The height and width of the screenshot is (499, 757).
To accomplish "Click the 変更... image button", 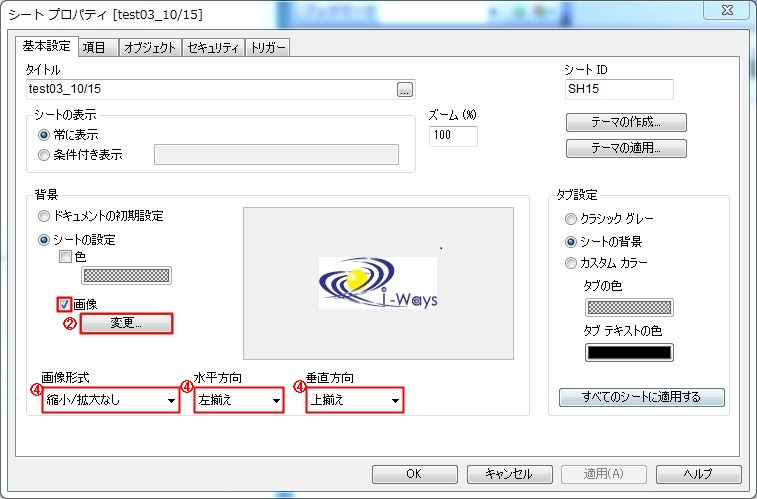I will 126,323.
